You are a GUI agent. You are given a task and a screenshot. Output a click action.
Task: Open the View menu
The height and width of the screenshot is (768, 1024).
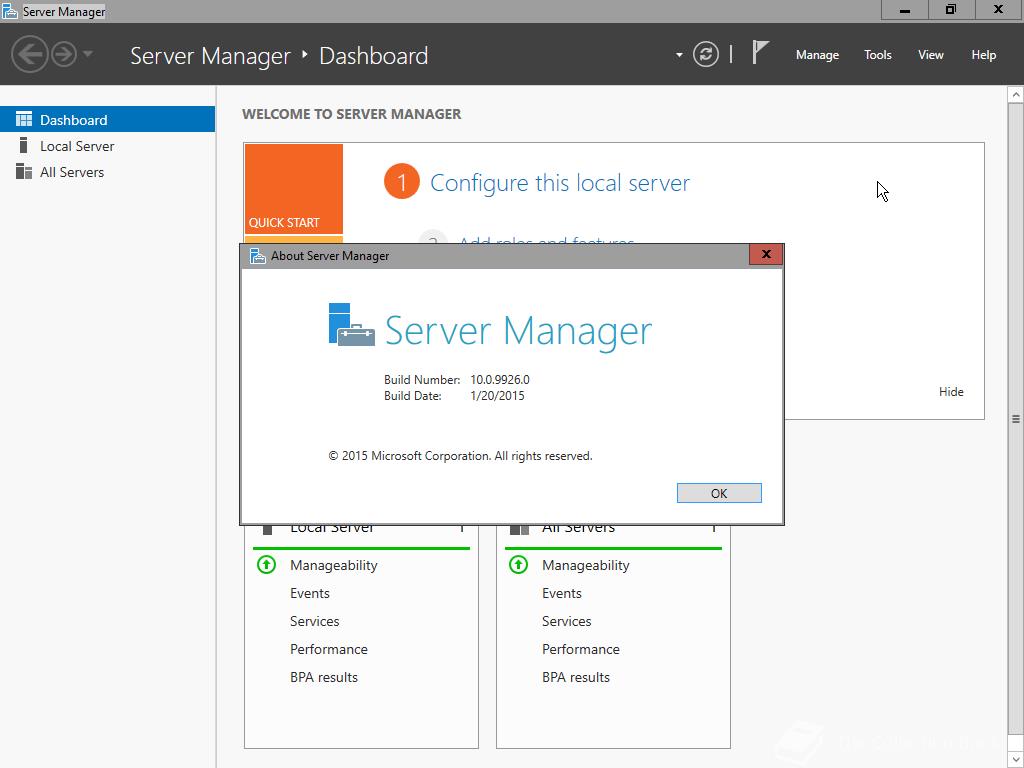pos(931,55)
